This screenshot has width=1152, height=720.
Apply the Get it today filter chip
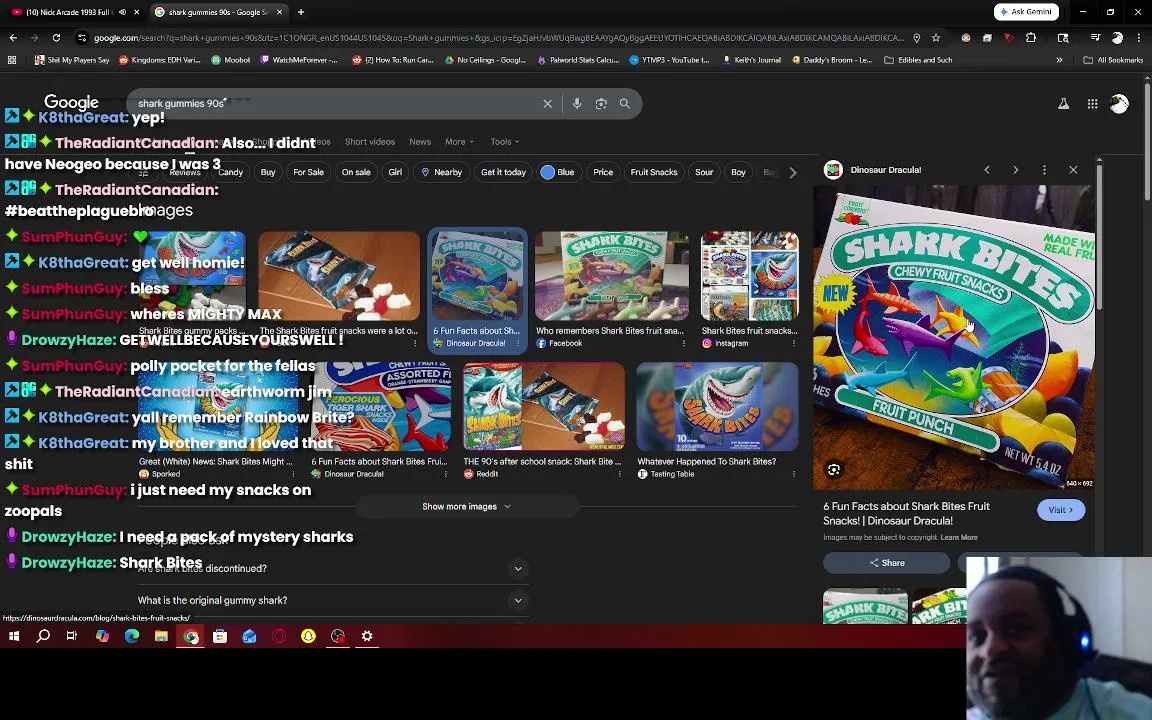tap(503, 172)
